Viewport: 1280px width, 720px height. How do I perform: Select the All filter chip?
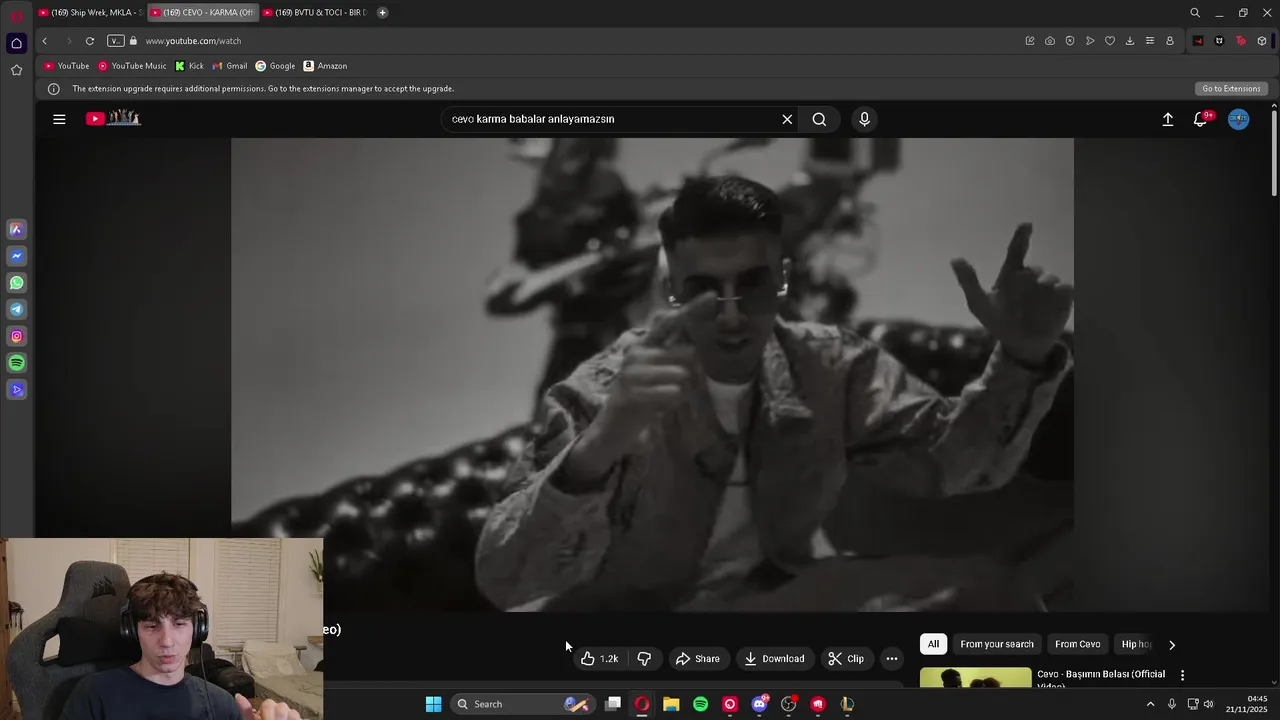point(933,644)
